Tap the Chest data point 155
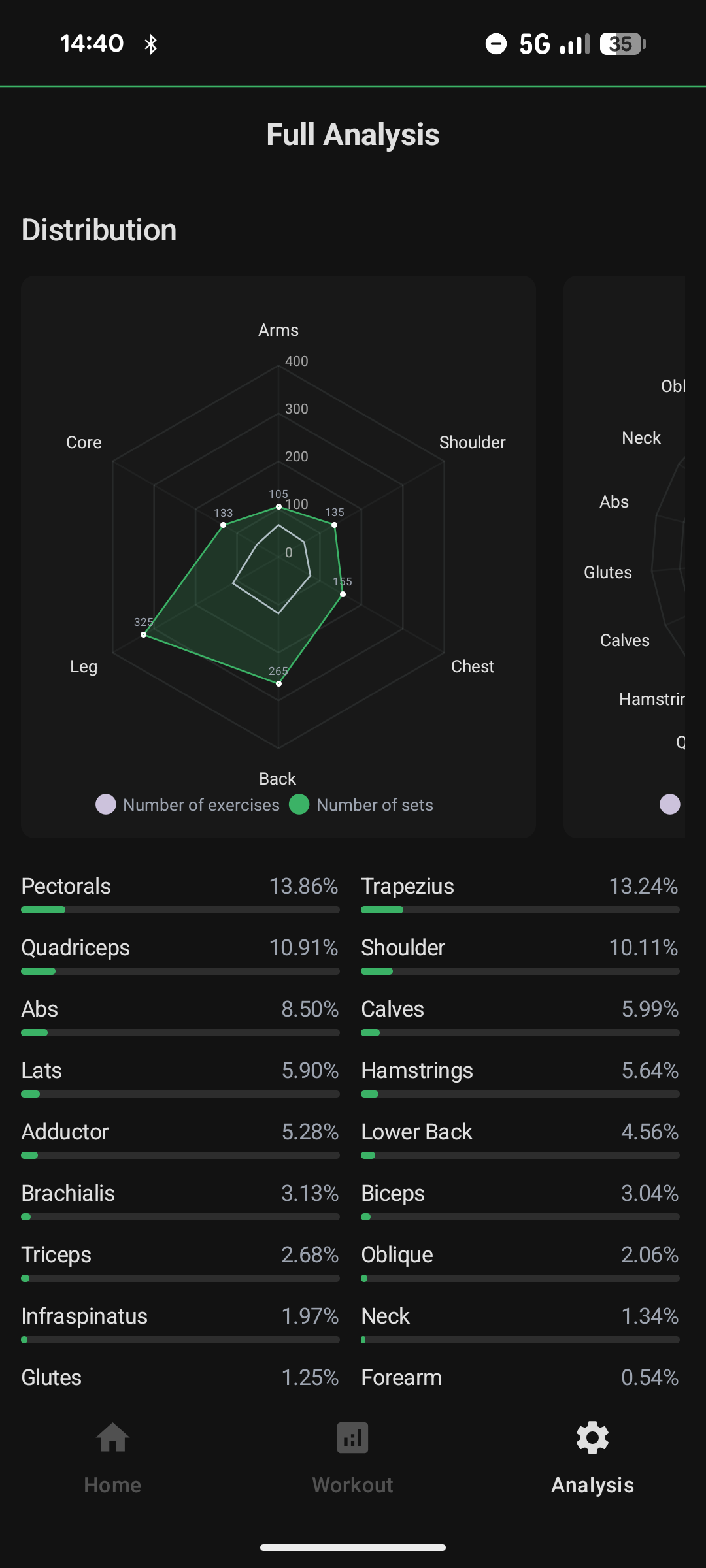The height and width of the screenshot is (1568, 706). coord(343,594)
